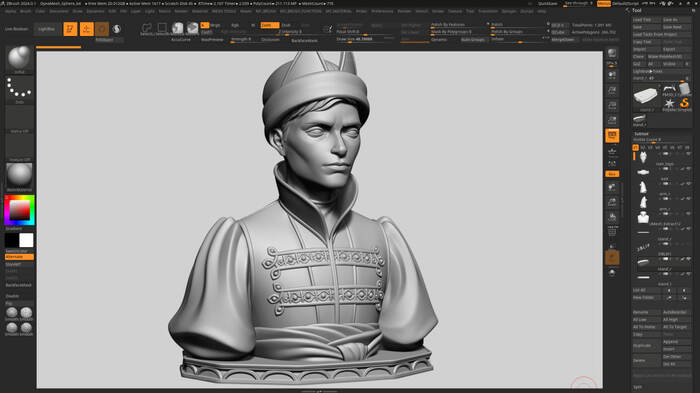
Task: Click the Auto Groups button
Action: click(x=473, y=40)
